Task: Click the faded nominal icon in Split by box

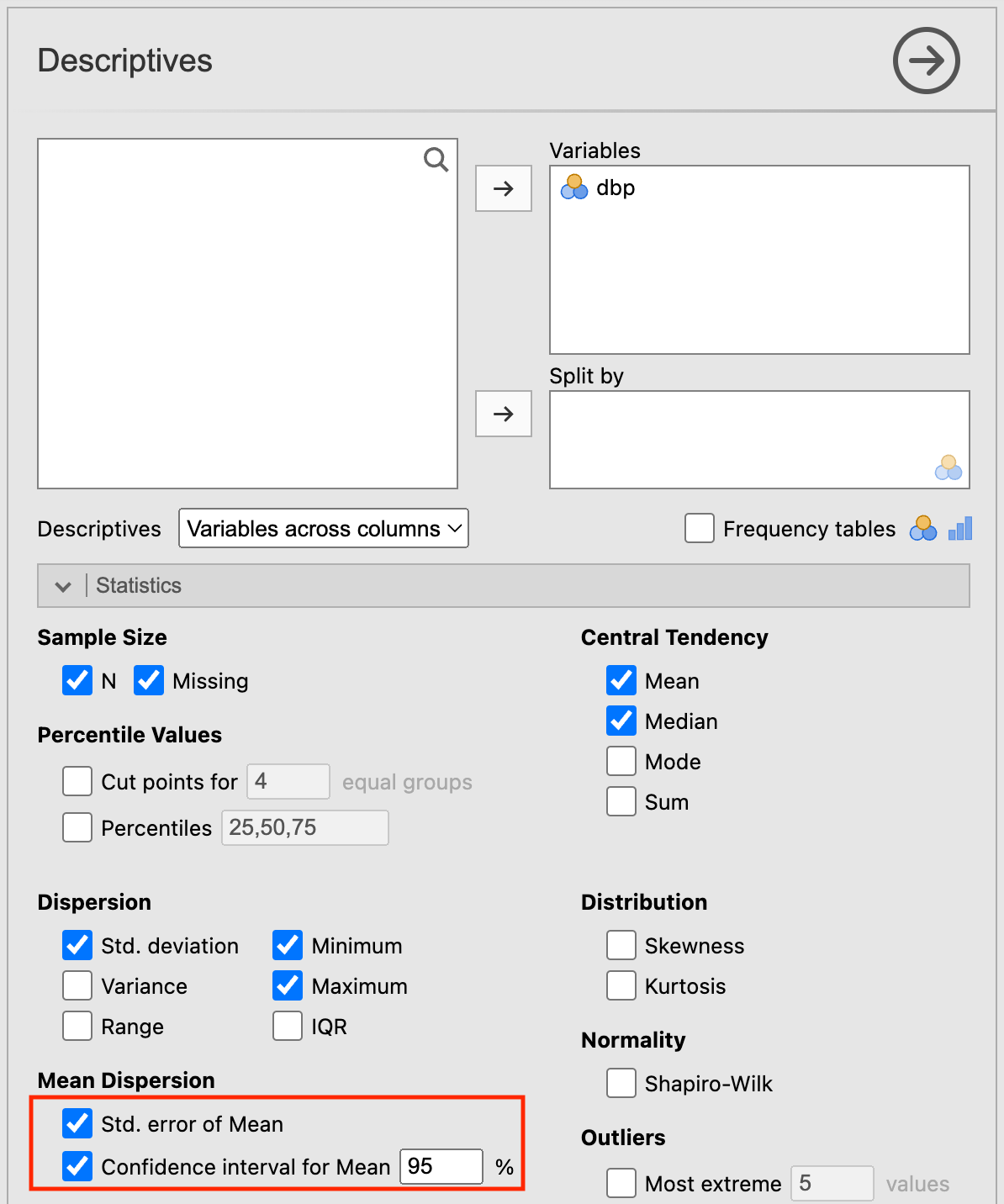Action: [948, 467]
